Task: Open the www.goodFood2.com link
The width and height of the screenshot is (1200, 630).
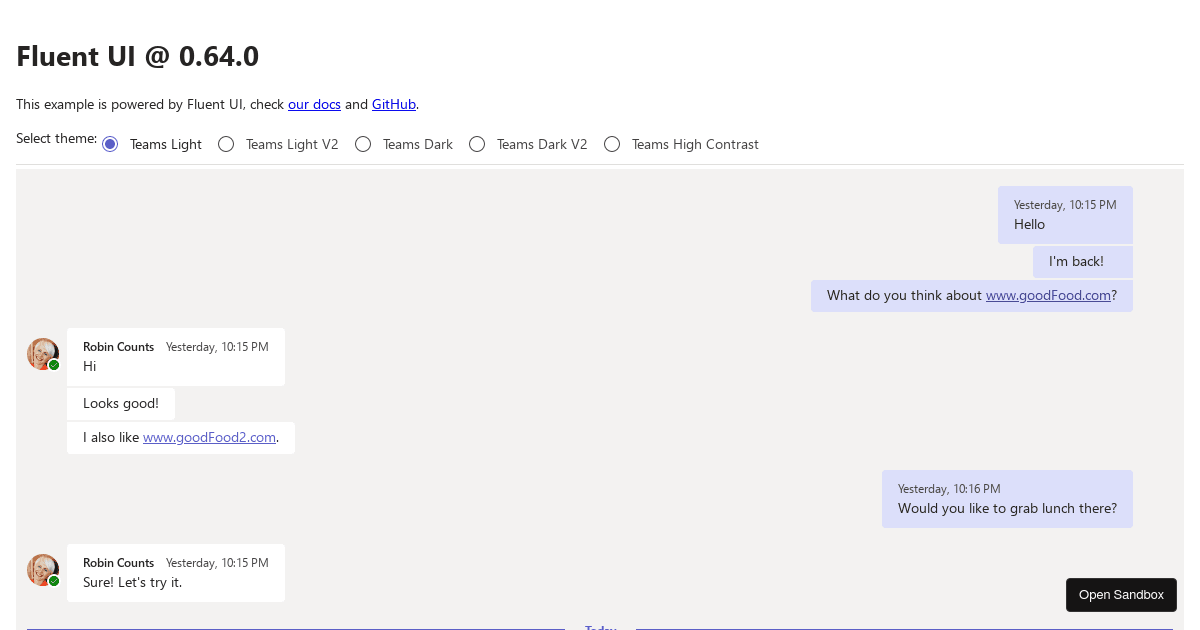Action: coord(209,437)
